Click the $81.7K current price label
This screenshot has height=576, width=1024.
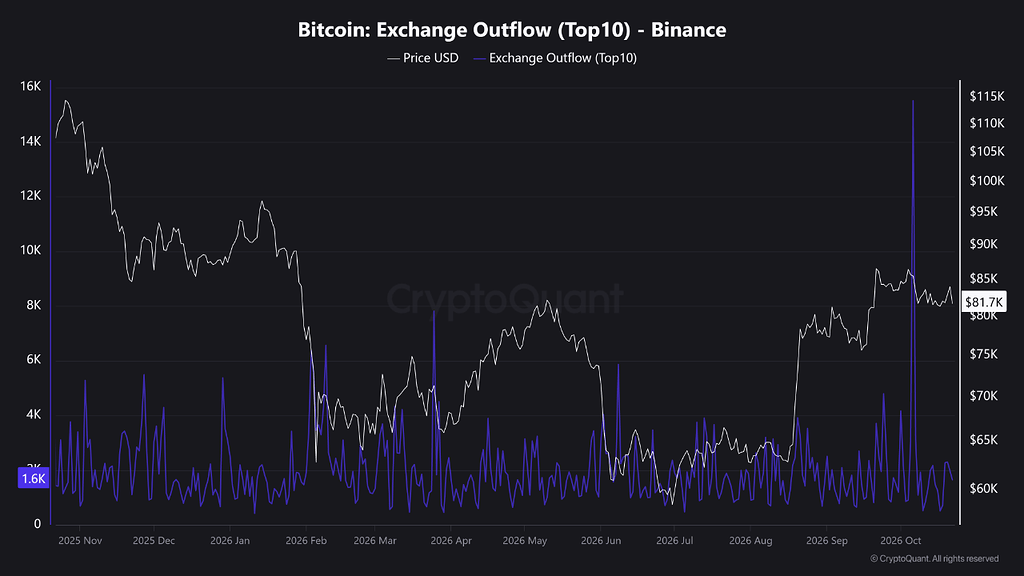click(984, 302)
